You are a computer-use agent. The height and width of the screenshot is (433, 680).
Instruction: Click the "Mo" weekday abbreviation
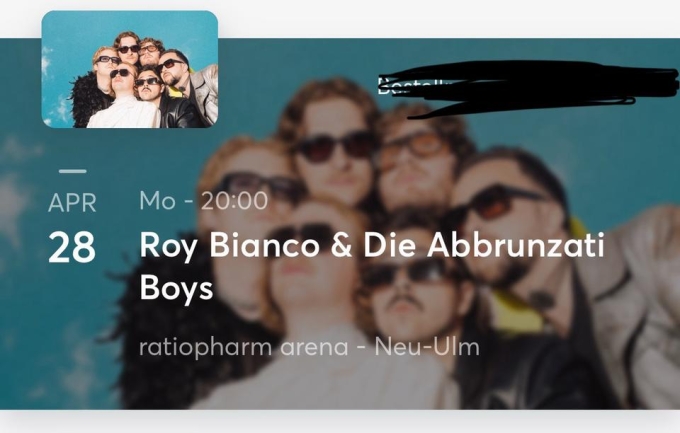coord(156,201)
